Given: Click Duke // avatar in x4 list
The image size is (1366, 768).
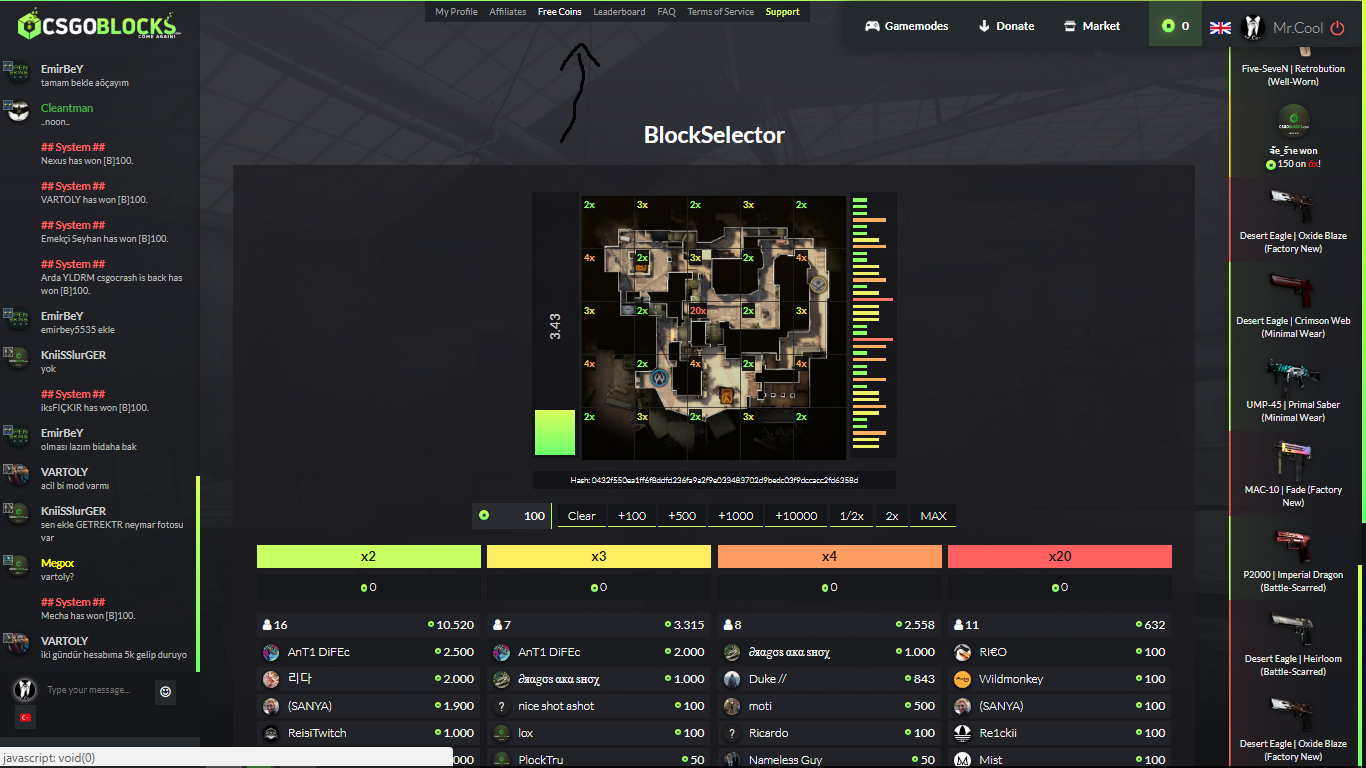Looking at the screenshot, I should click(x=732, y=679).
